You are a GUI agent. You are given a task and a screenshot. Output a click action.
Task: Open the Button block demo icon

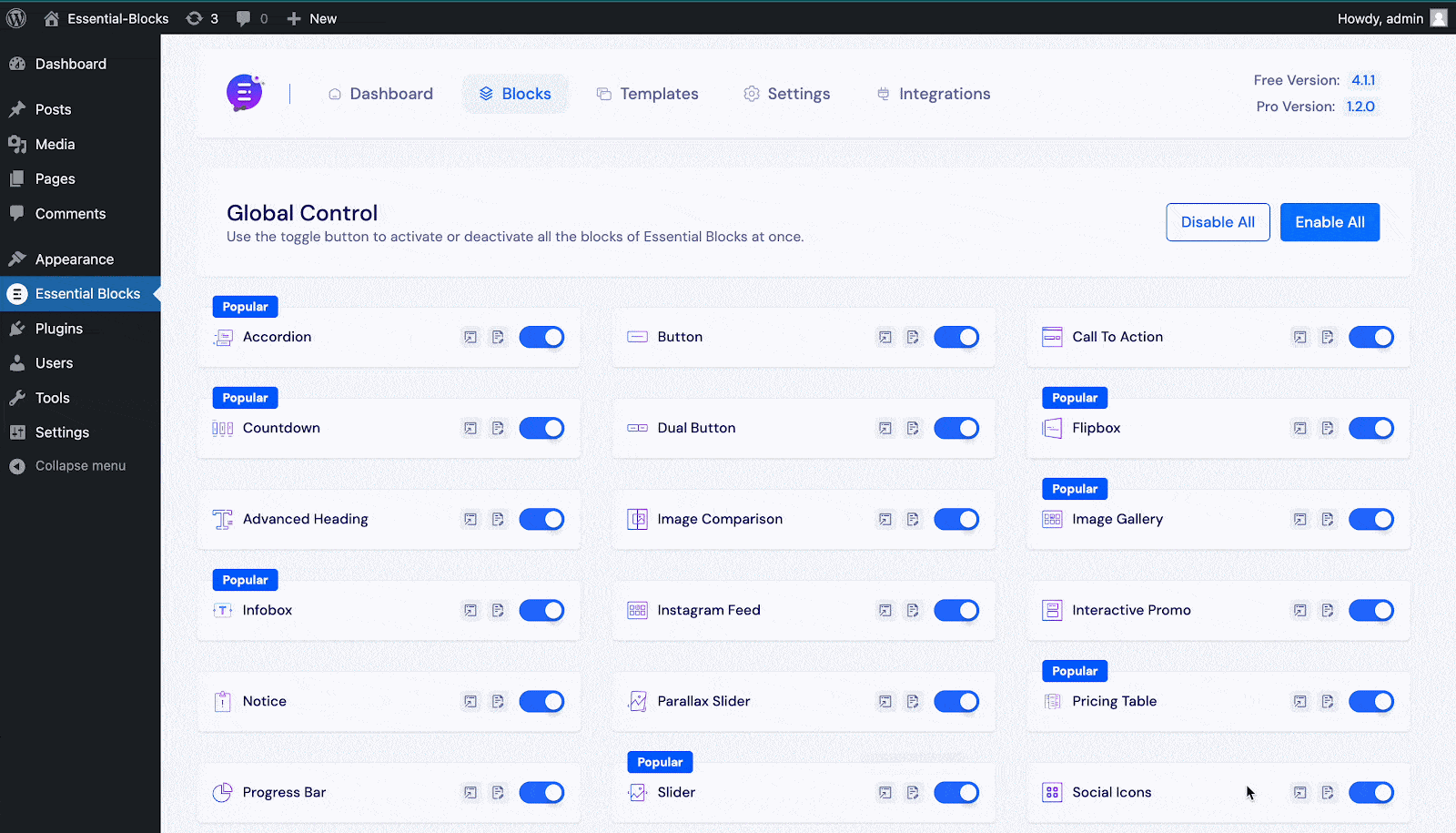885,337
